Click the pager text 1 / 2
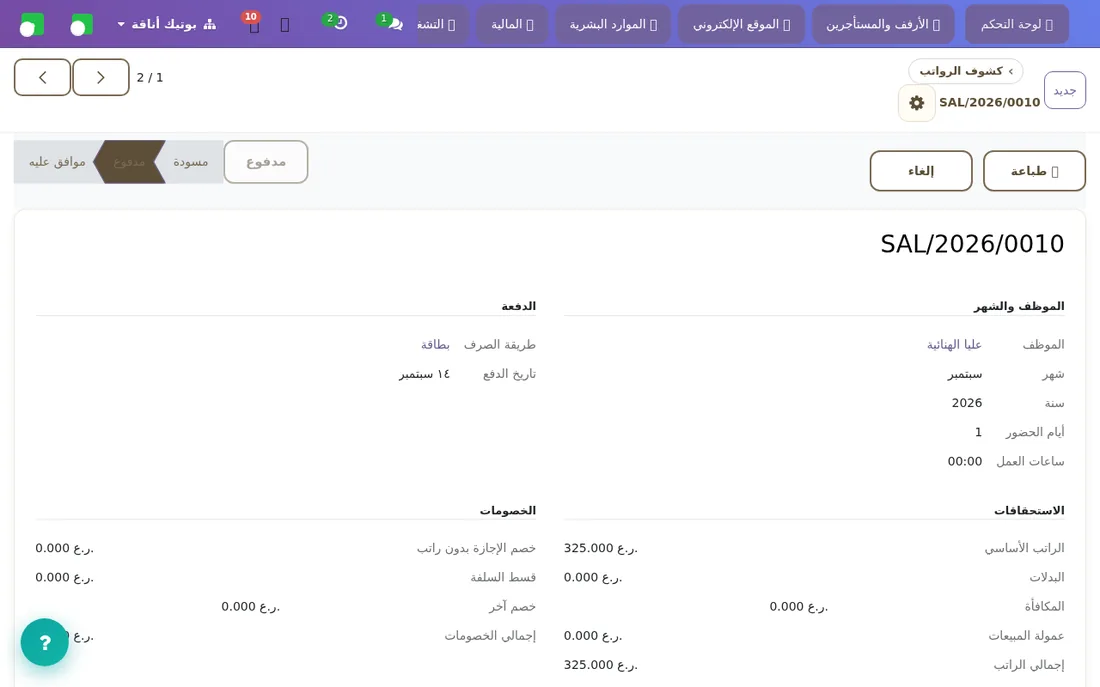 149,77
